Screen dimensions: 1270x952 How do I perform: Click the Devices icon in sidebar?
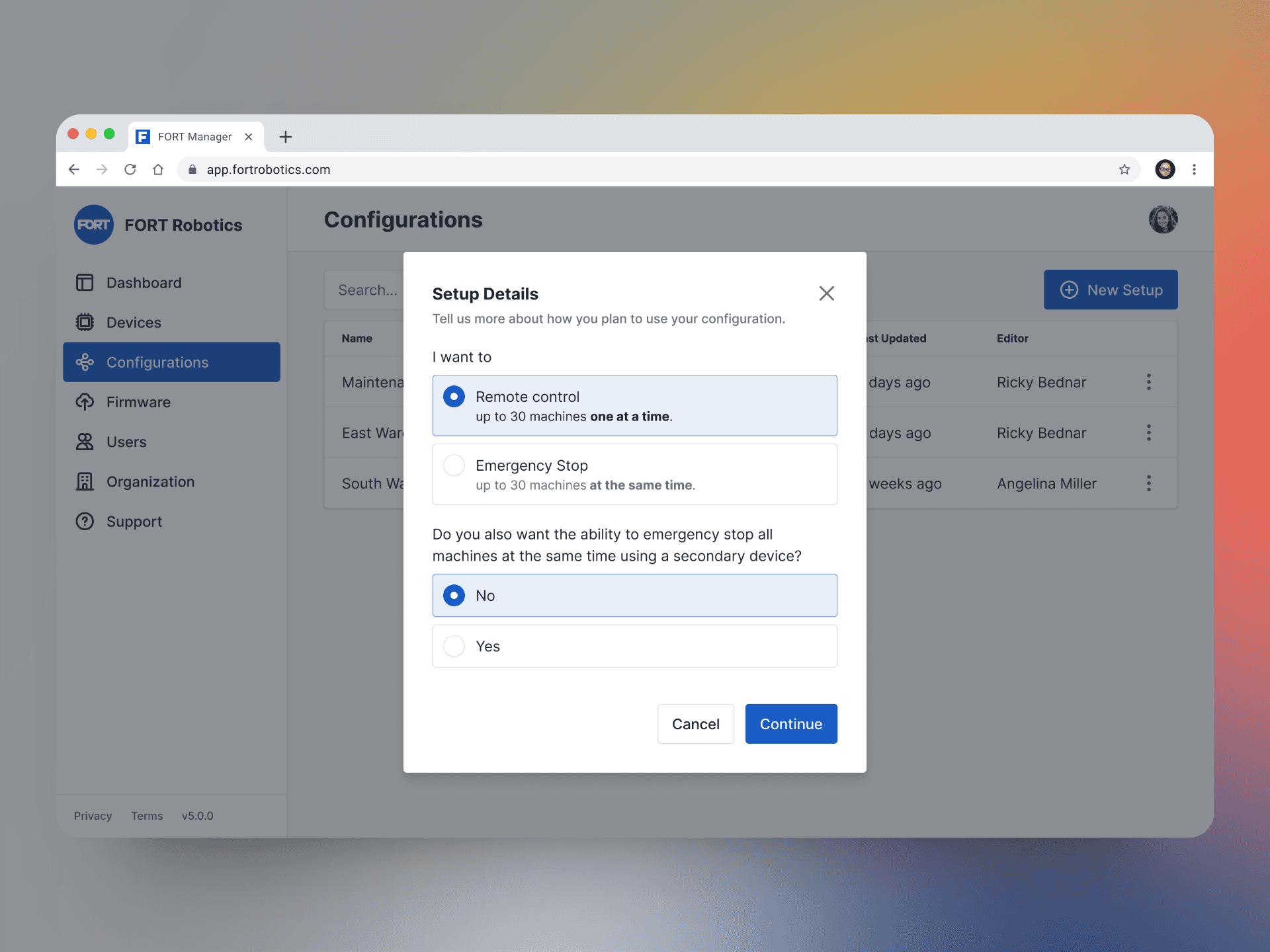pos(85,322)
